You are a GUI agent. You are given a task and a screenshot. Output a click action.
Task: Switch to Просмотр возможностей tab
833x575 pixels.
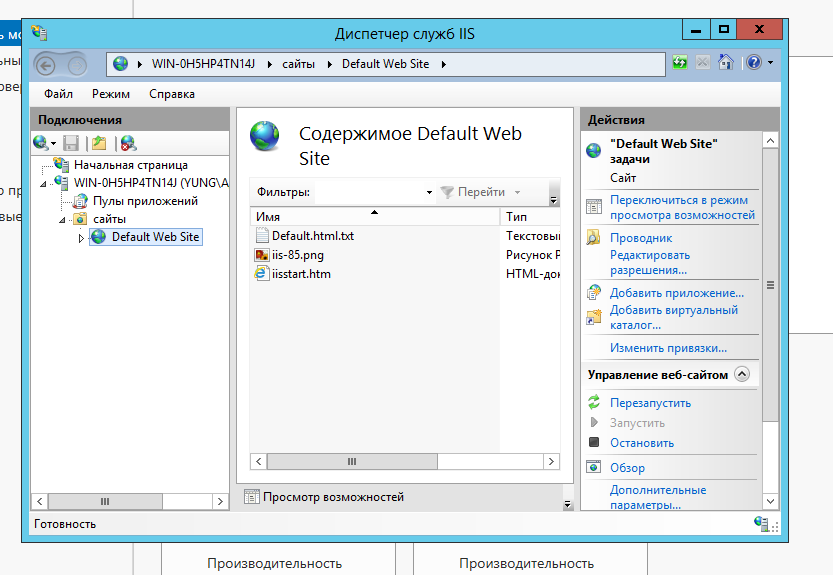pyautogui.click(x=325, y=497)
